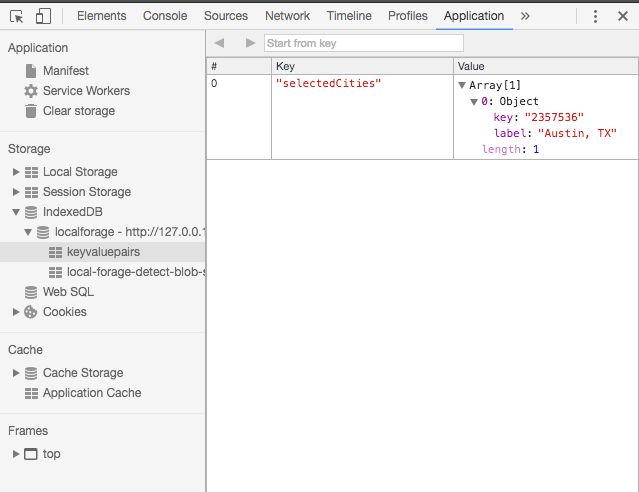Viewport: 639px width, 492px height.
Task: Switch to the Console tab
Action: tap(165, 16)
